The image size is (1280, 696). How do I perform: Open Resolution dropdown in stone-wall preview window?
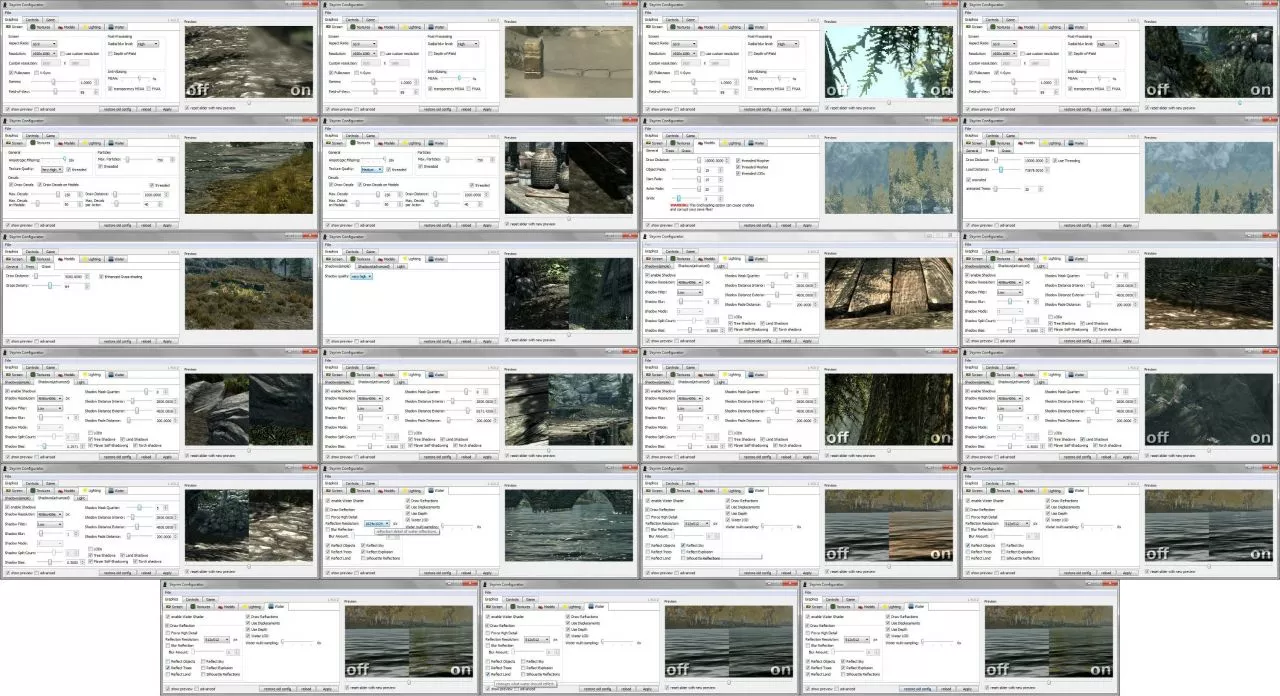(x=364, y=53)
